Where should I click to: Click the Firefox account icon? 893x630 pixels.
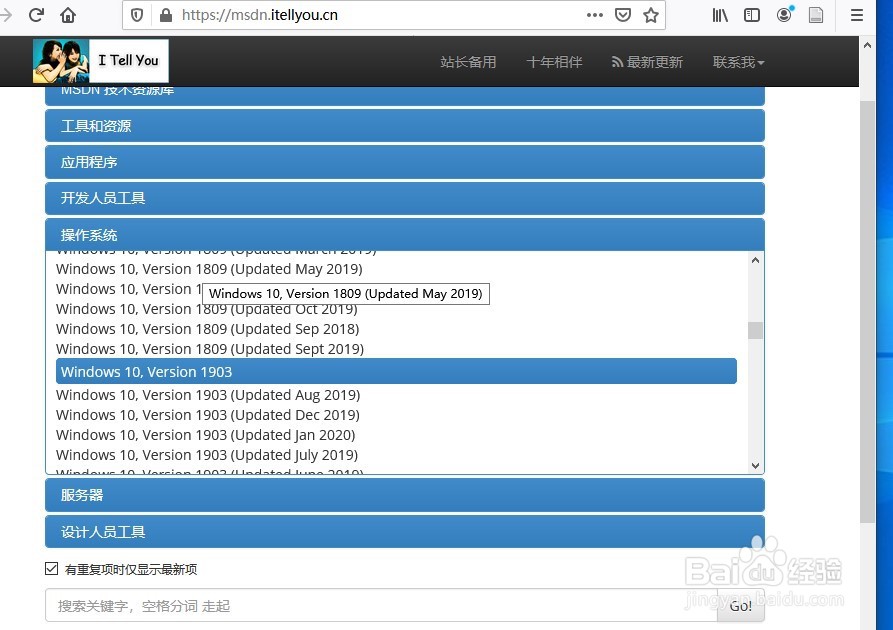click(784, 15)
